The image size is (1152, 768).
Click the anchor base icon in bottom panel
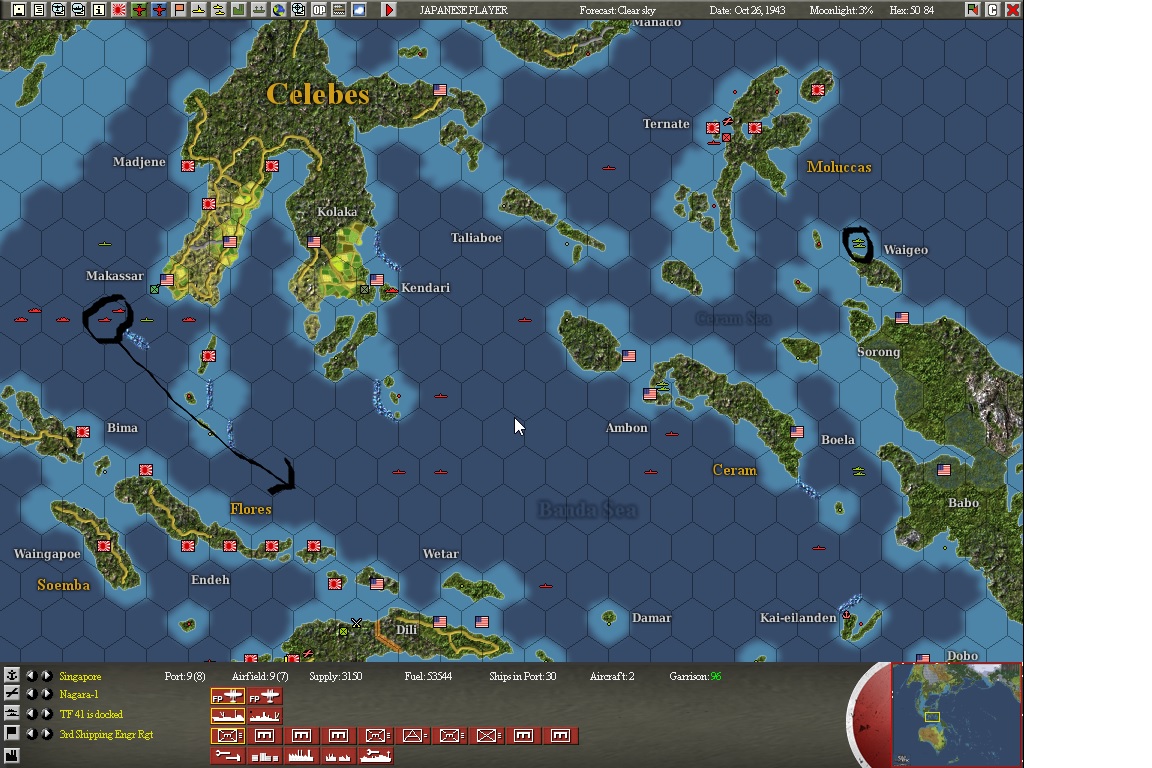12,675
